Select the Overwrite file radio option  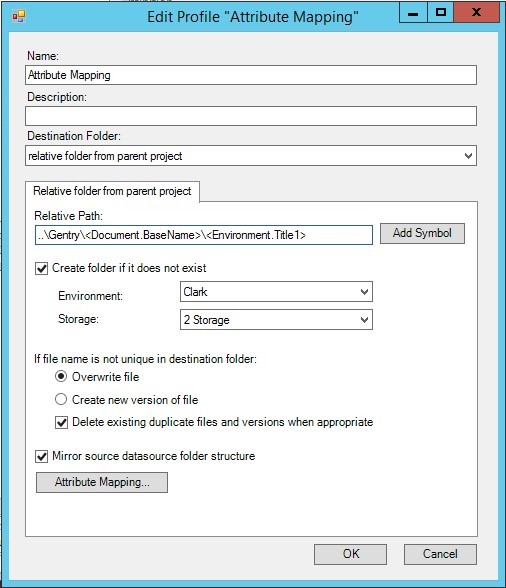click(x=61, y=376)
